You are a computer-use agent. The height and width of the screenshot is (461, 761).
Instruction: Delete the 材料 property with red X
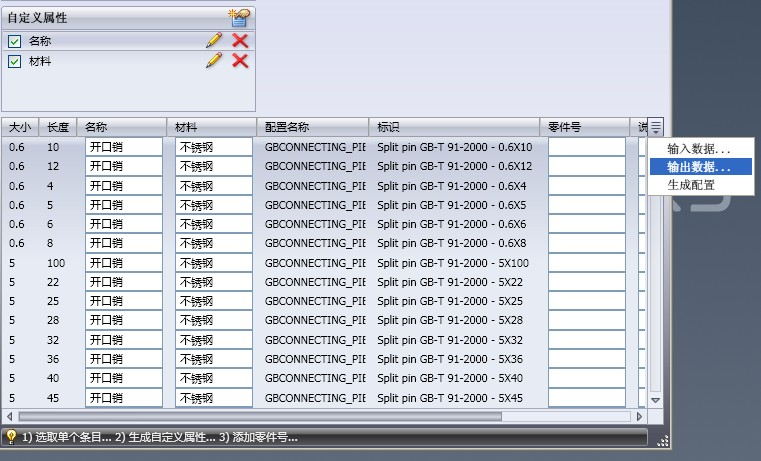(240, 61)
